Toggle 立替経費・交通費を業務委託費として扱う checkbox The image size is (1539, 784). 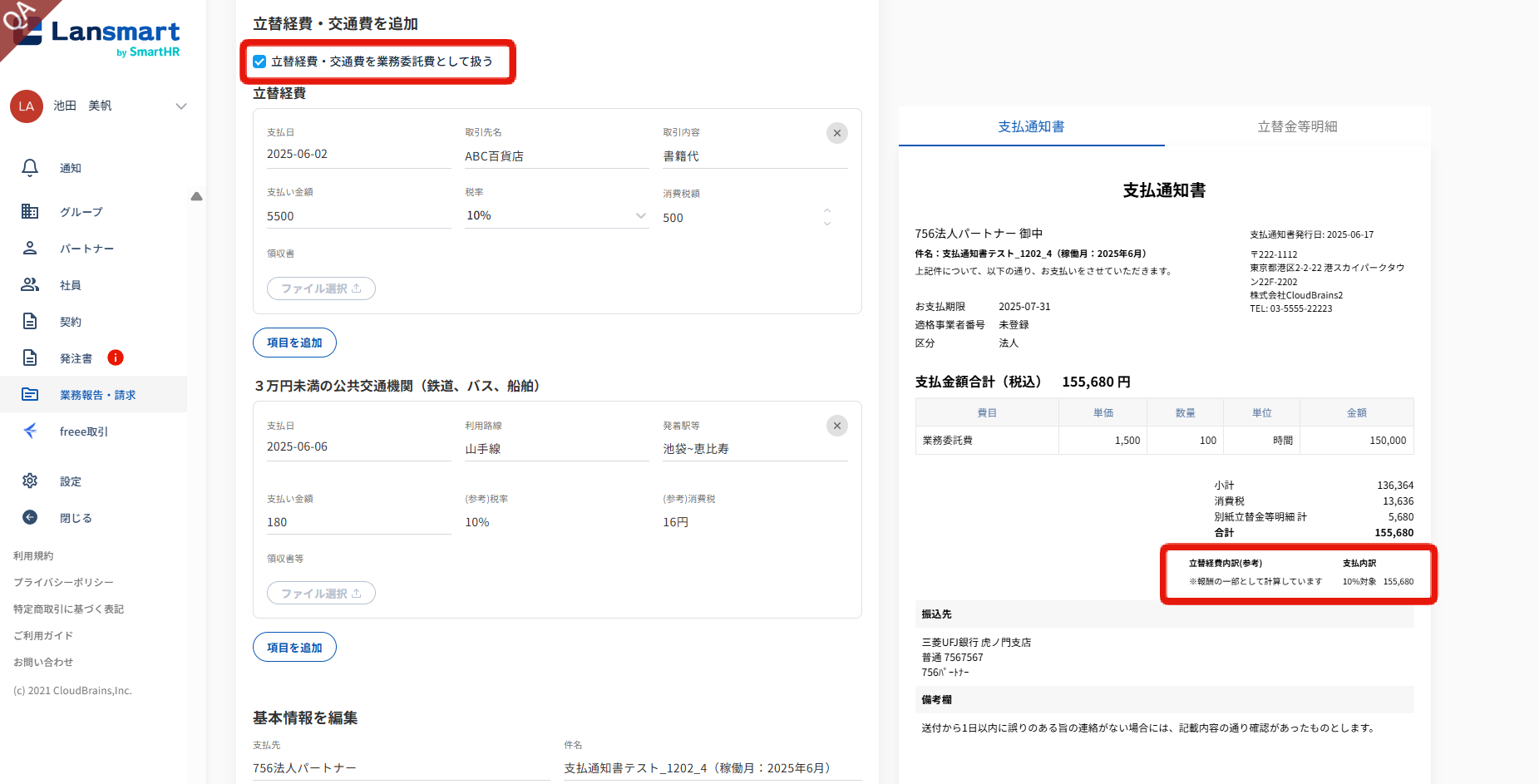point(259,62)
